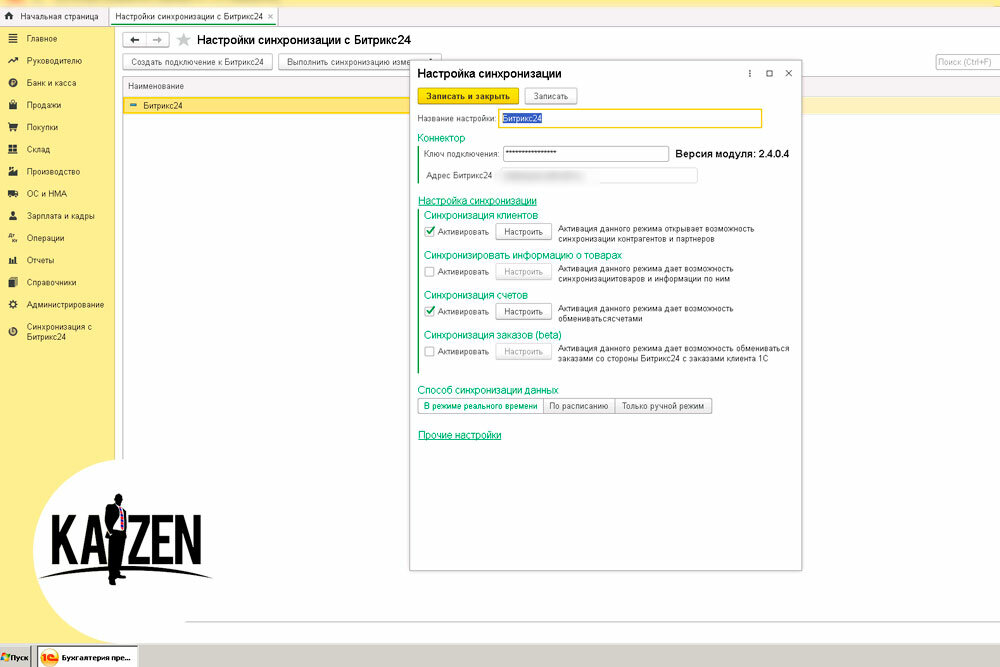Close the Настройка синхронизации dialog
Image resolution: width=1000 pixels, height=667 pixels.
point(789,74)
